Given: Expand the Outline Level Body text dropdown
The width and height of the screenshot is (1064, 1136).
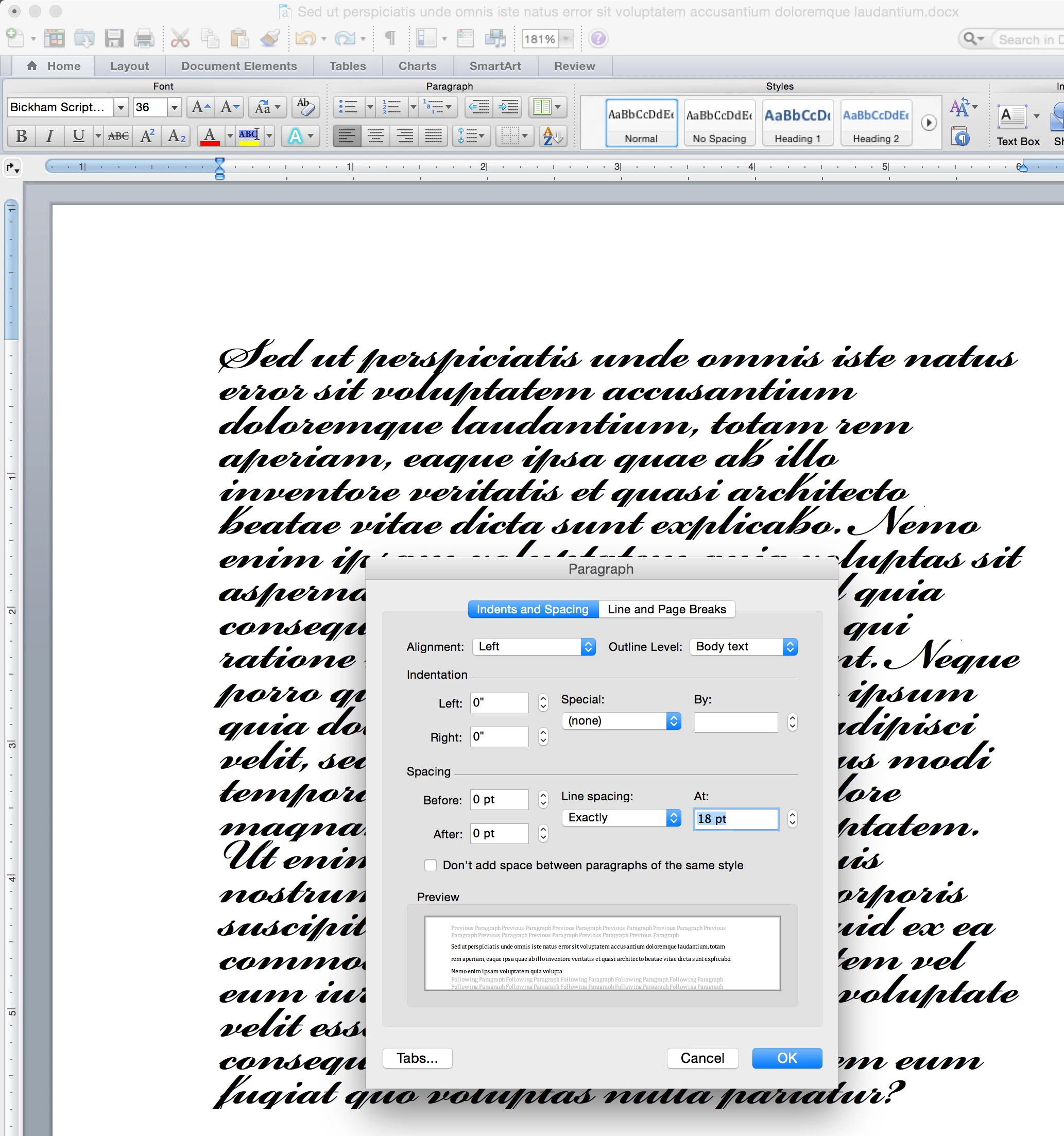Looking at the screenshot, I should click(x=743, y=646).
